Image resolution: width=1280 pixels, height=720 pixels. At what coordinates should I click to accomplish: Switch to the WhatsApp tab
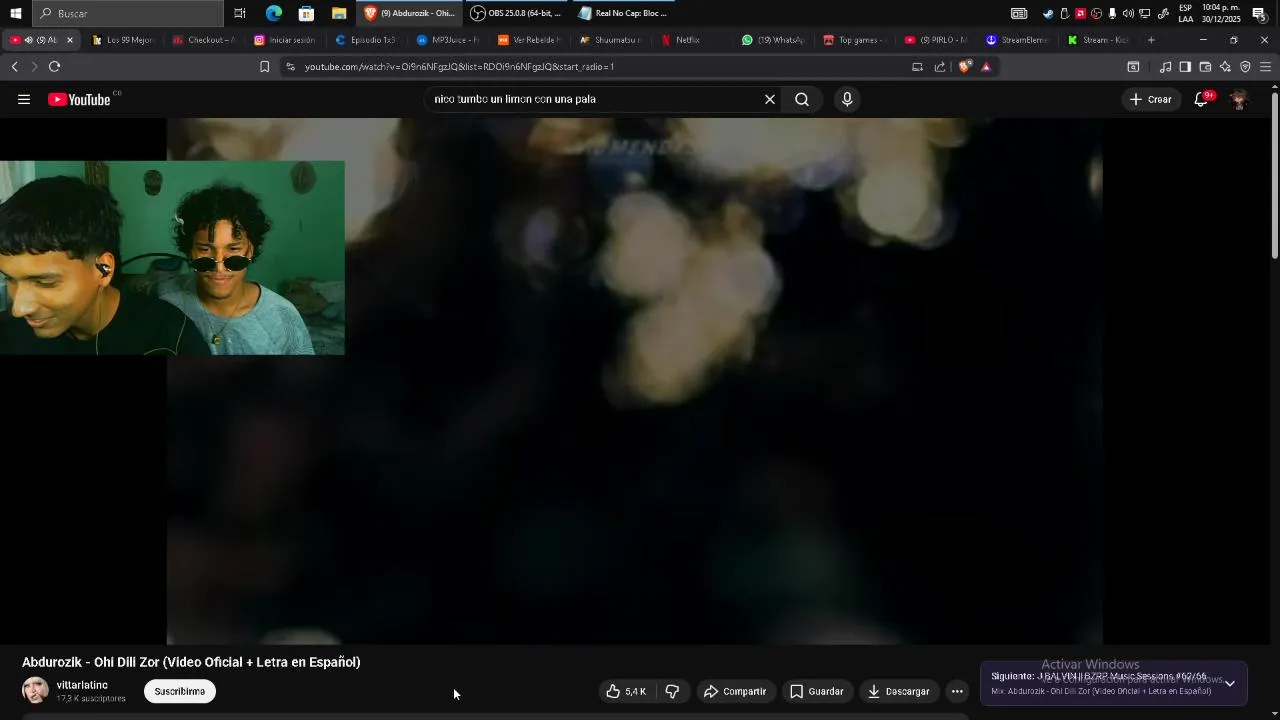(x=773, y=40)
